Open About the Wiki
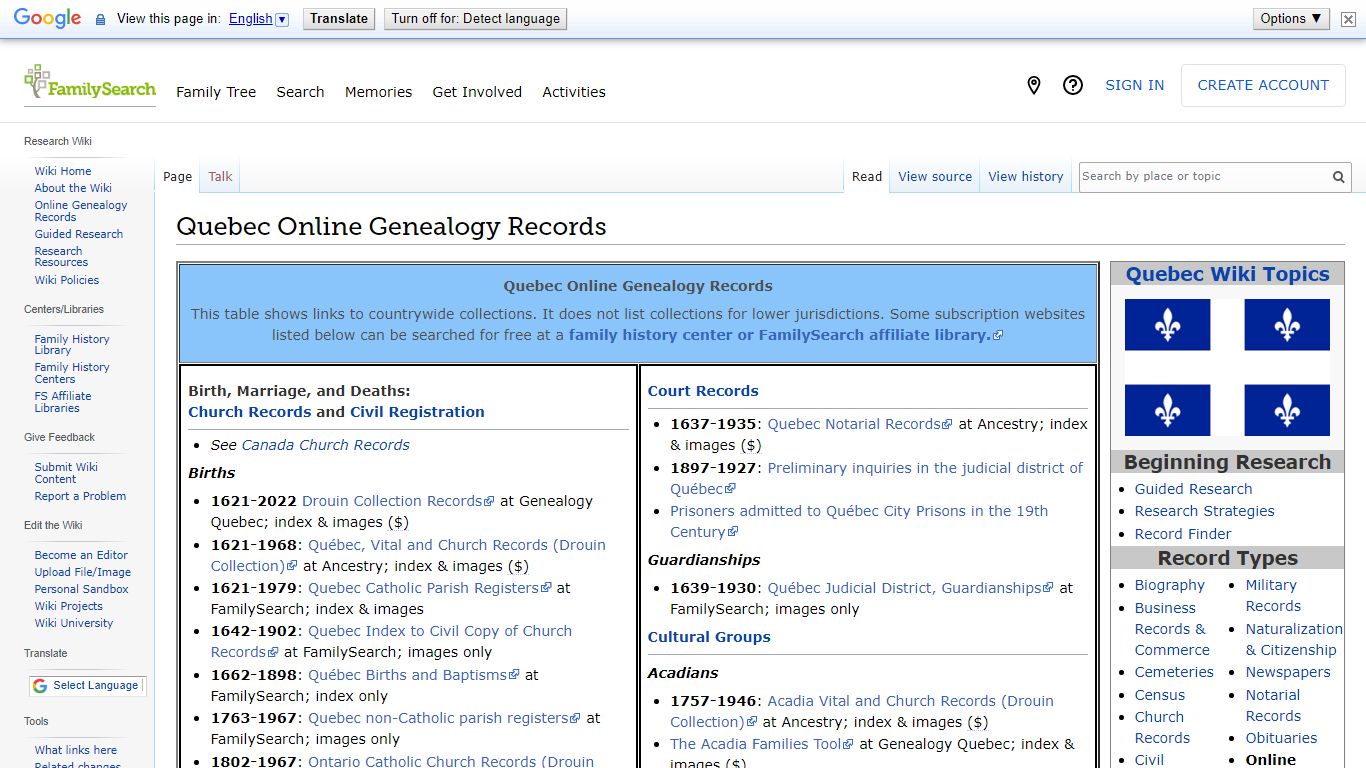The width and height of the screenshot is (1366, 768). click(73, 188)
